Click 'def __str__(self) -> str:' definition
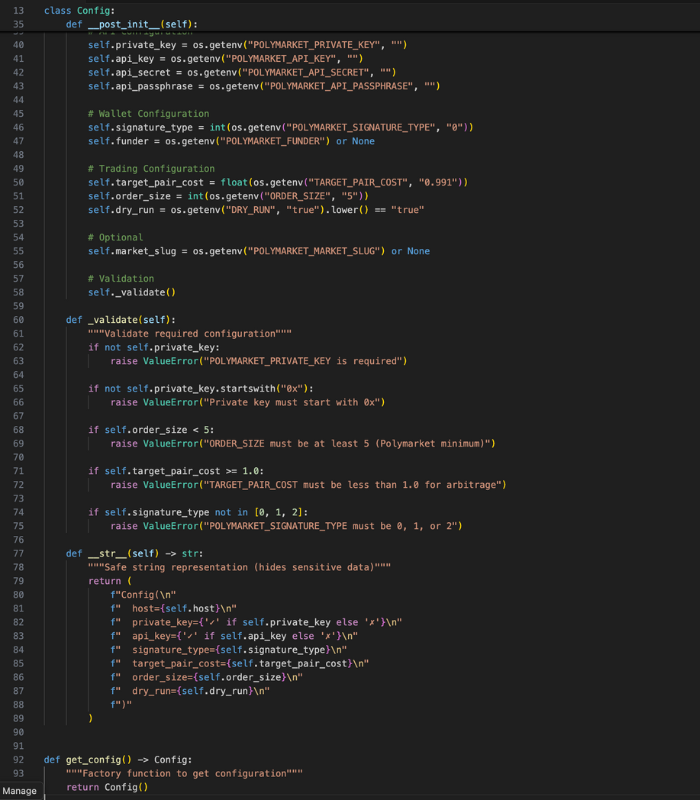The height and width of the screenshot is (800, 700). click(x=134, y=555)
